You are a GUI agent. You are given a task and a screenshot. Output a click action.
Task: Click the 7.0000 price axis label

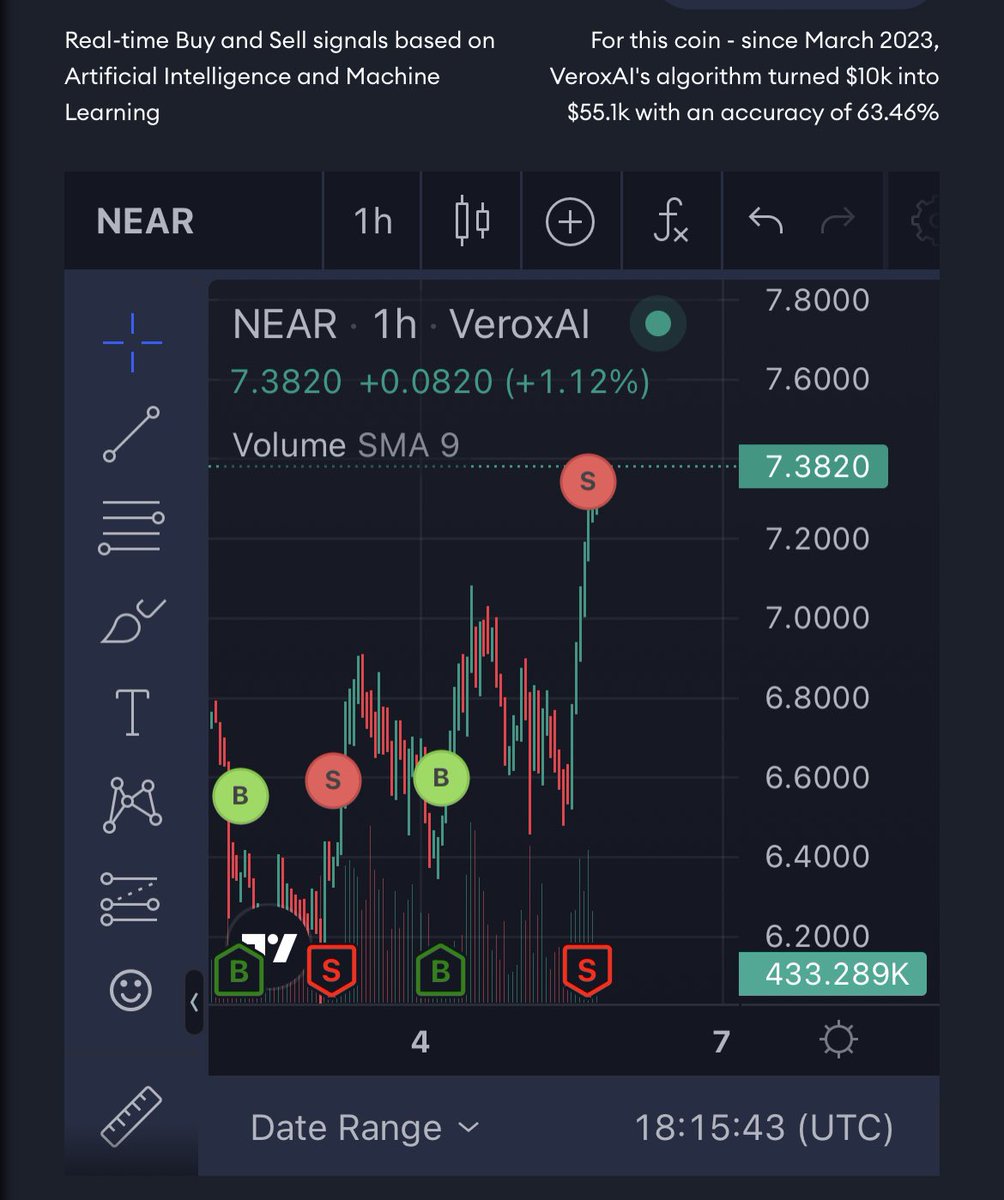coord(817,618)
